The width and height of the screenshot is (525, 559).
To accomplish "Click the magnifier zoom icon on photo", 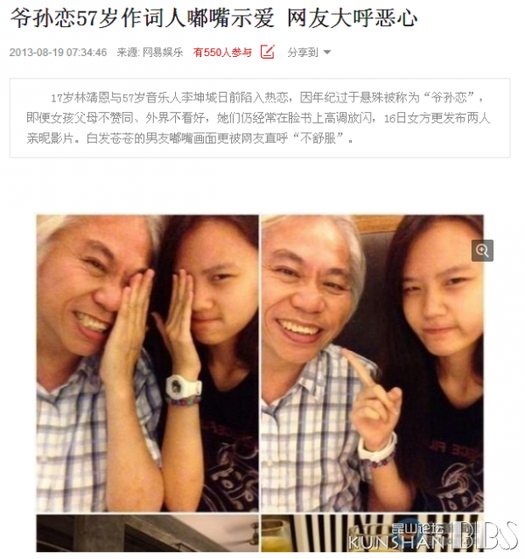I will click(x=482, y=251).
